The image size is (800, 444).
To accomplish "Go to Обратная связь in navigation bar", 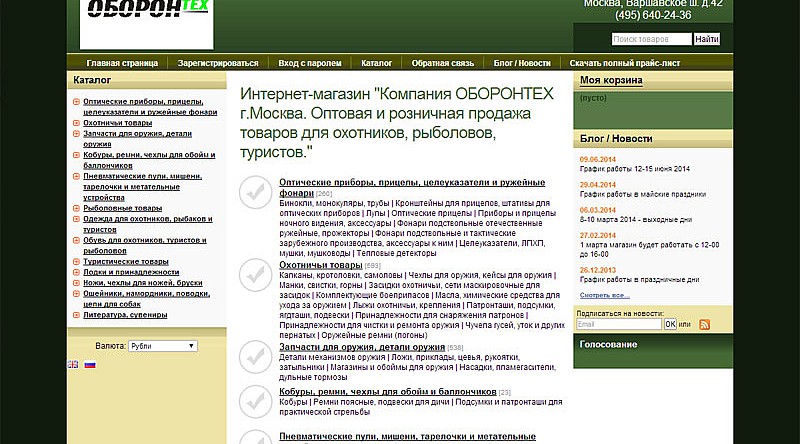I will (x=442, y=63).
